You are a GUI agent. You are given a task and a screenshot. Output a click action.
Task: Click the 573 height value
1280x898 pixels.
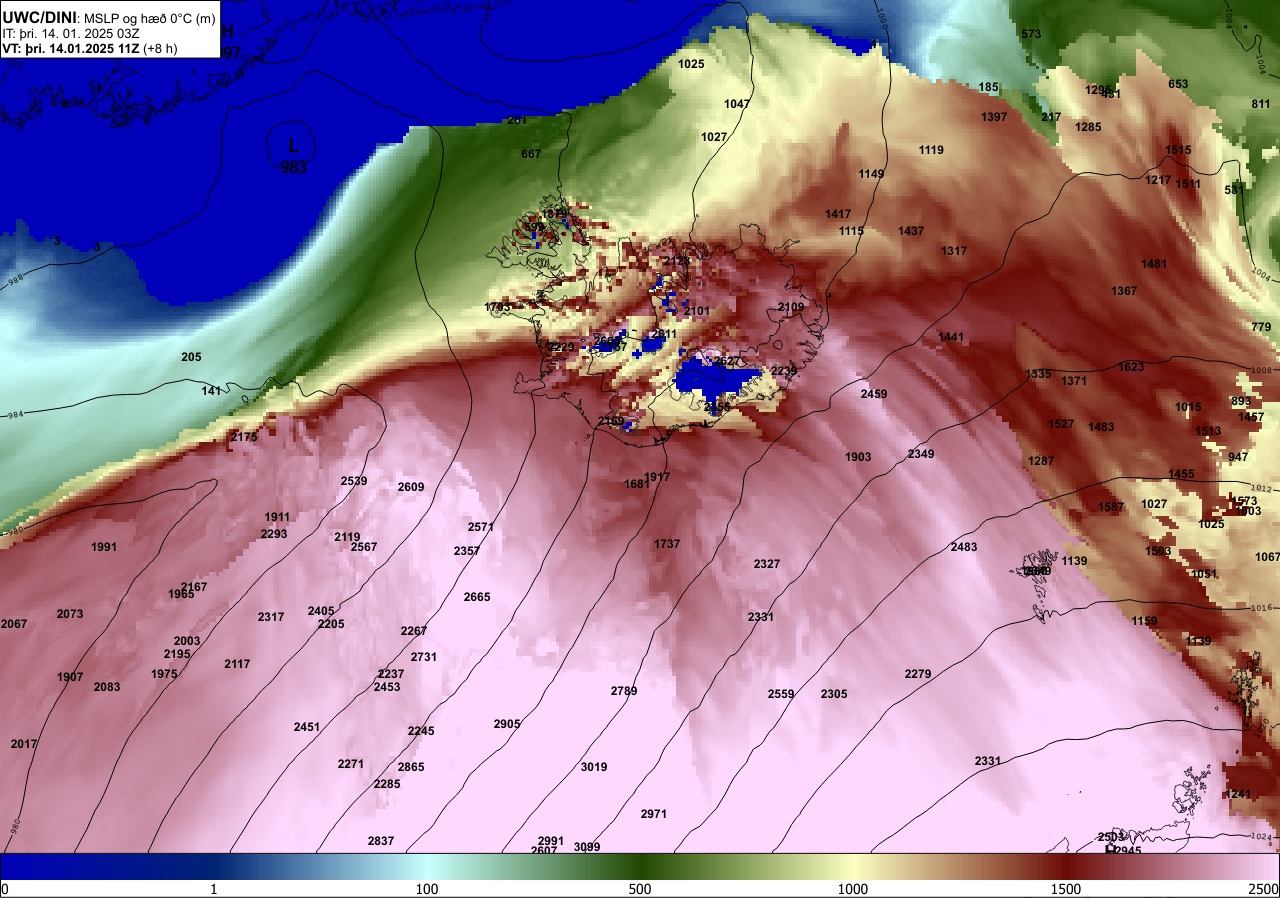pyautogui.click(x=1031, y=34)
